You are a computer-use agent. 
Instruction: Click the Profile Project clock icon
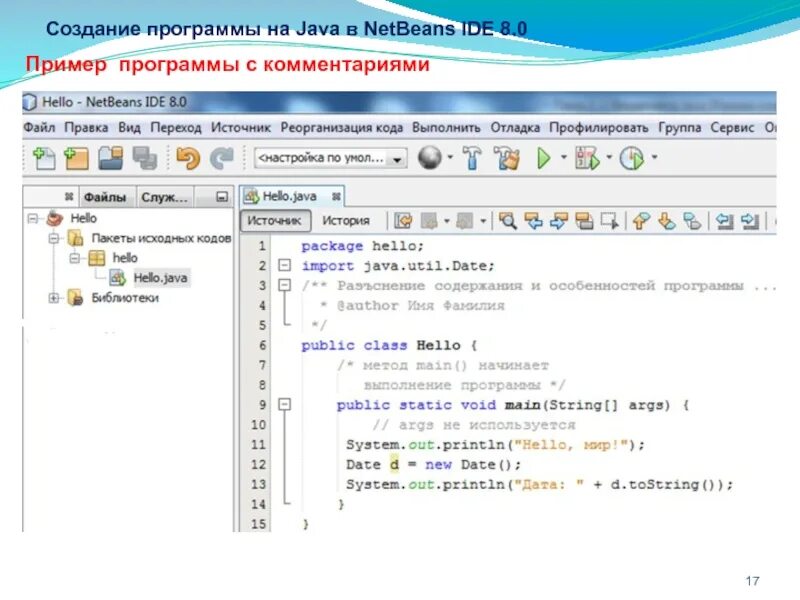point(632,158)
